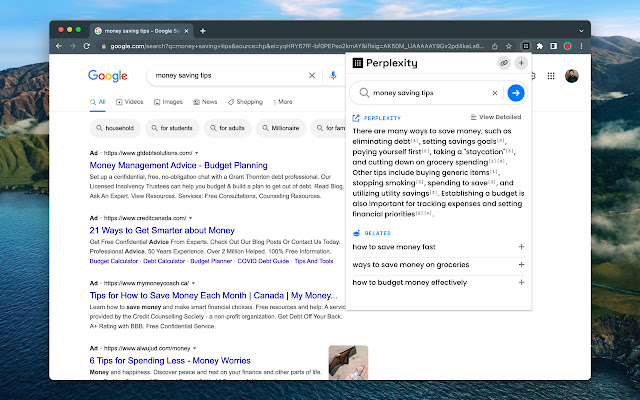The image size is (640, 400).
Task: Expand ad info arrow for creditcanada.com
Action: 191,218
